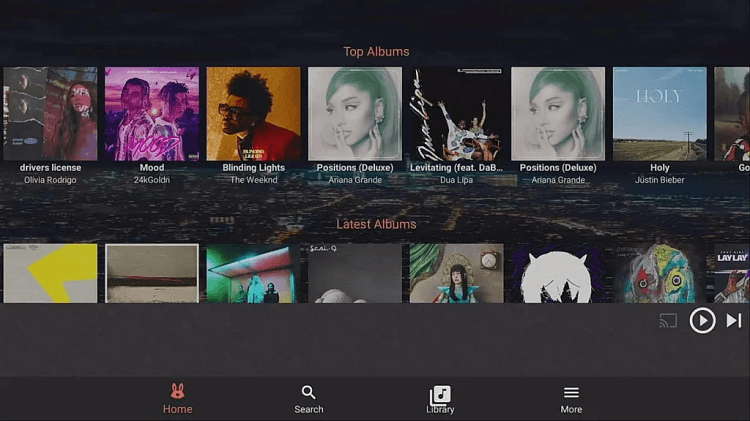This screenshot has height=421, width=750.
Task: Open the Holy album cover
Action: [x=660, y=114]
